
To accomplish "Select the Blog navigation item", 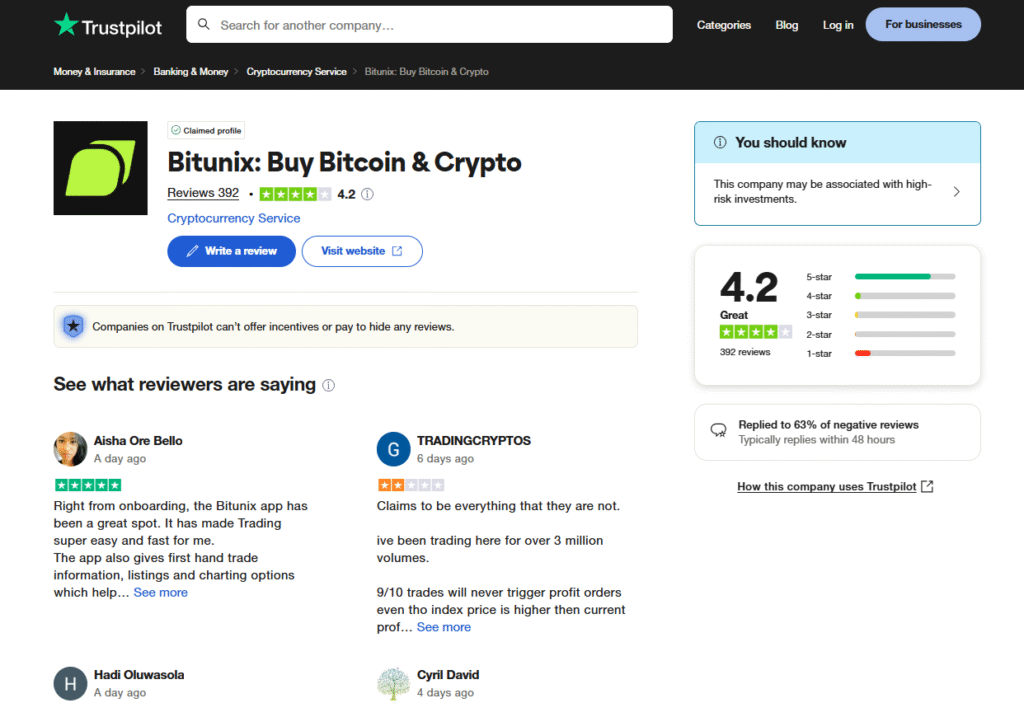I will coord(787,24).
